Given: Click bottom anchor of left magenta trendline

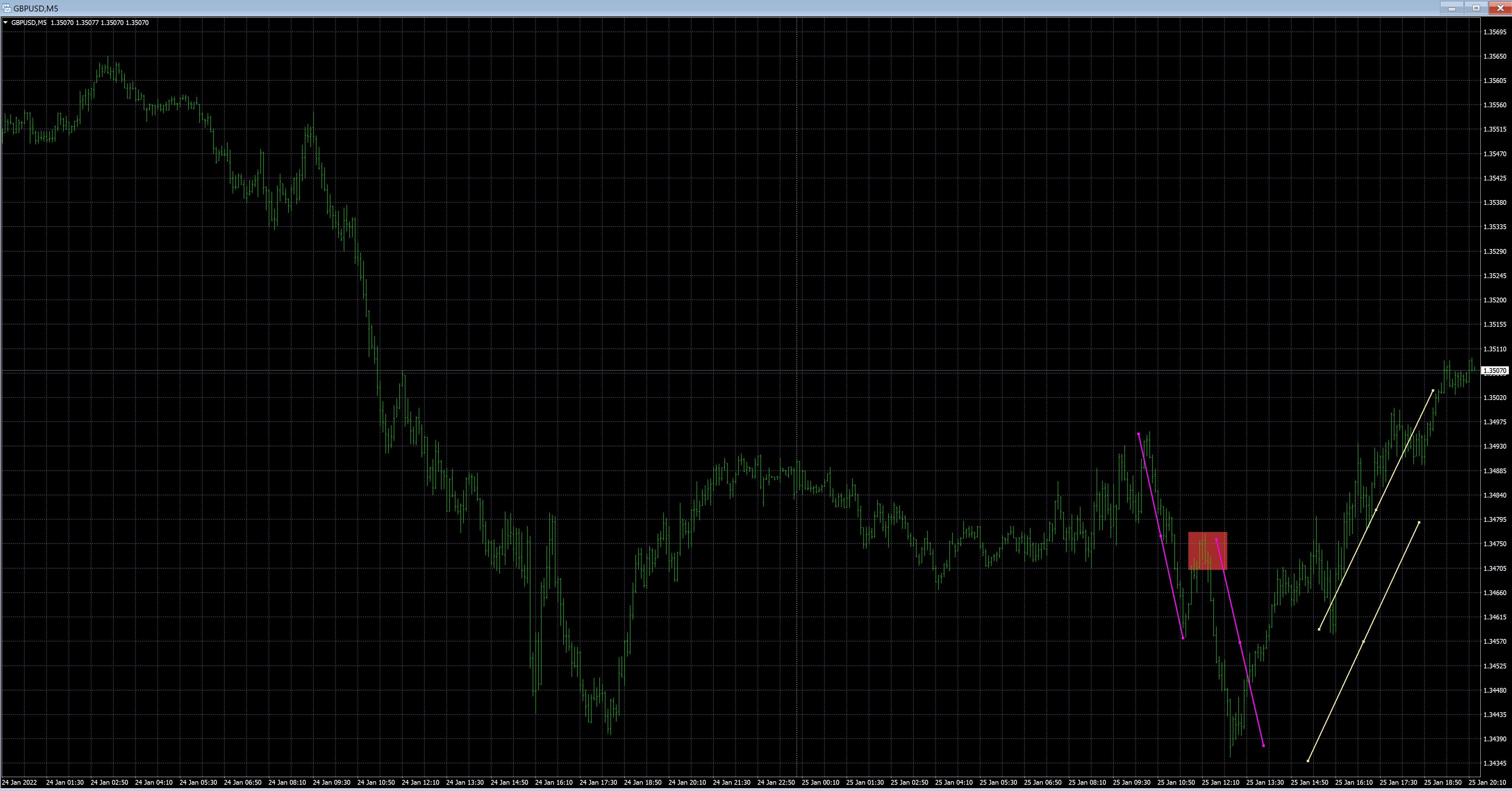Looking at the screenshot, I should pyautogui.click(x=1183, y=638).
